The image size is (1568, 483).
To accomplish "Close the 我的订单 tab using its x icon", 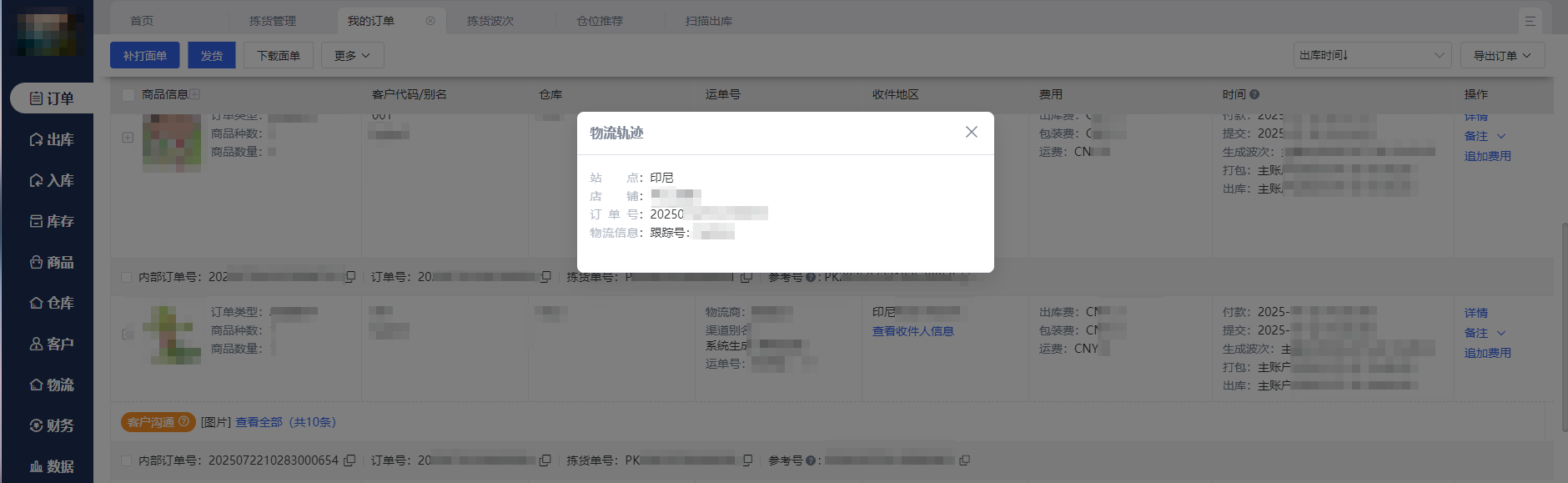I will pyautogui.click(x=430, y=21).
